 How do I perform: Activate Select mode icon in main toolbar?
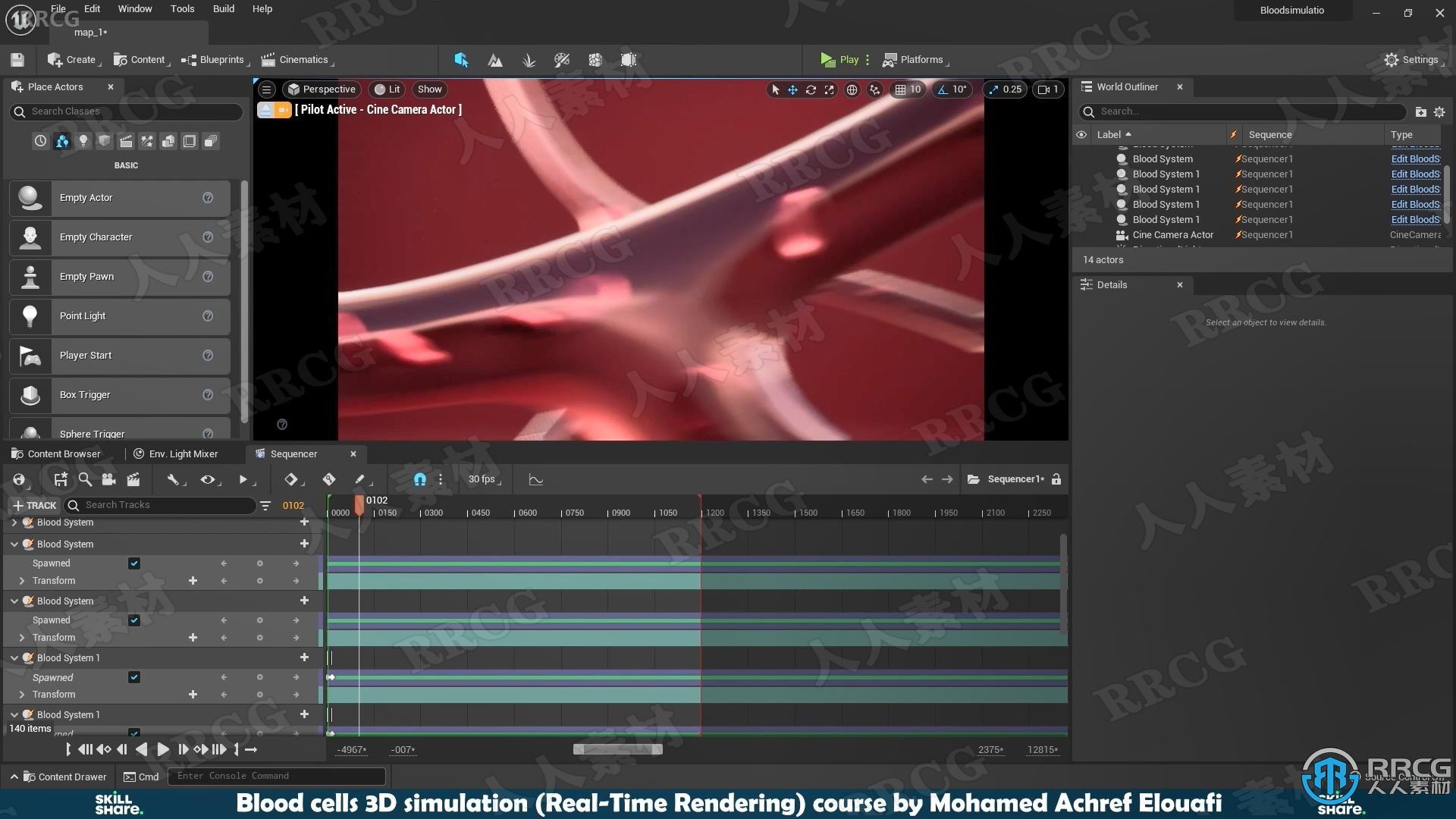tap(461, 60)
